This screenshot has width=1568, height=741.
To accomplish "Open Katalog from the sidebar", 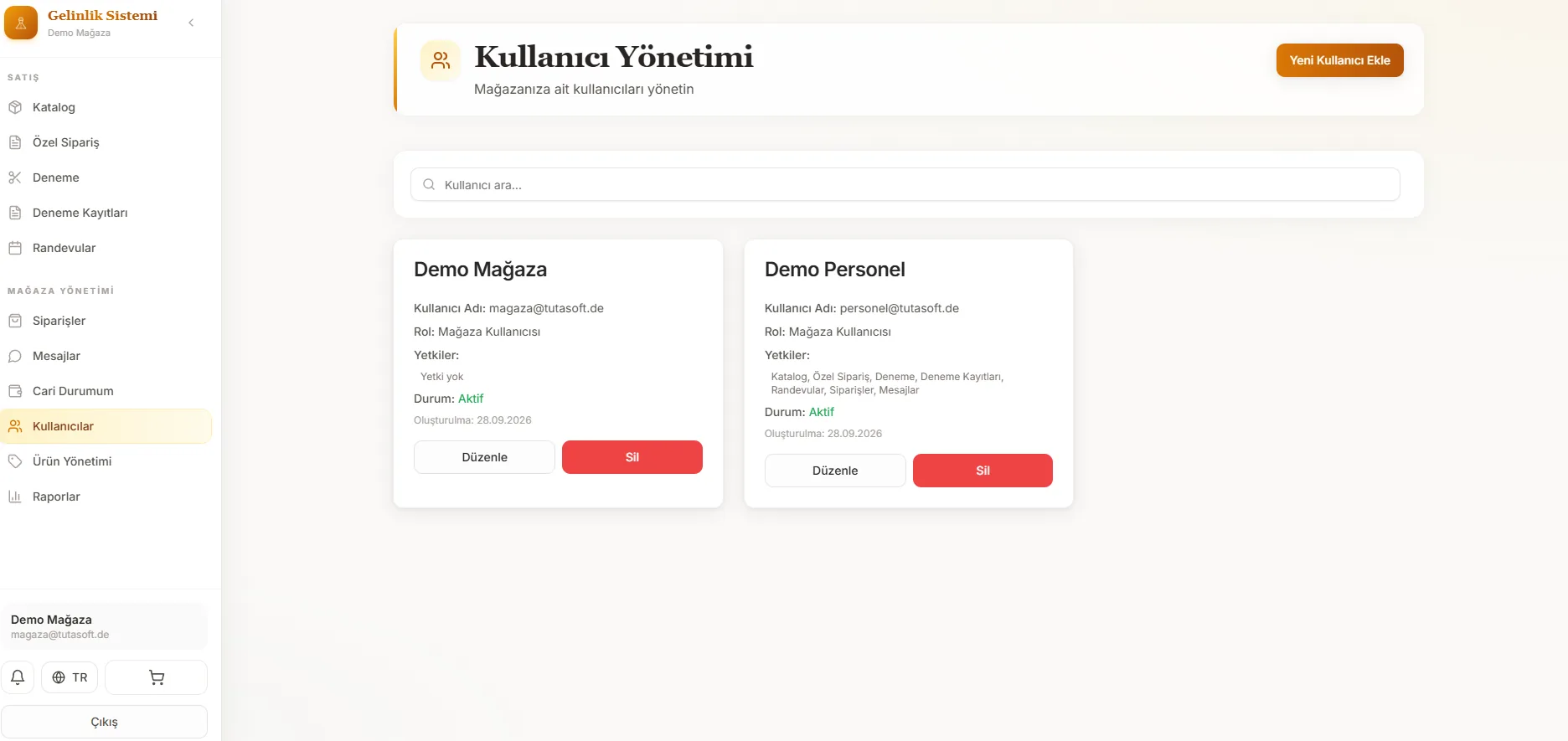I will [x=106, y=107].
